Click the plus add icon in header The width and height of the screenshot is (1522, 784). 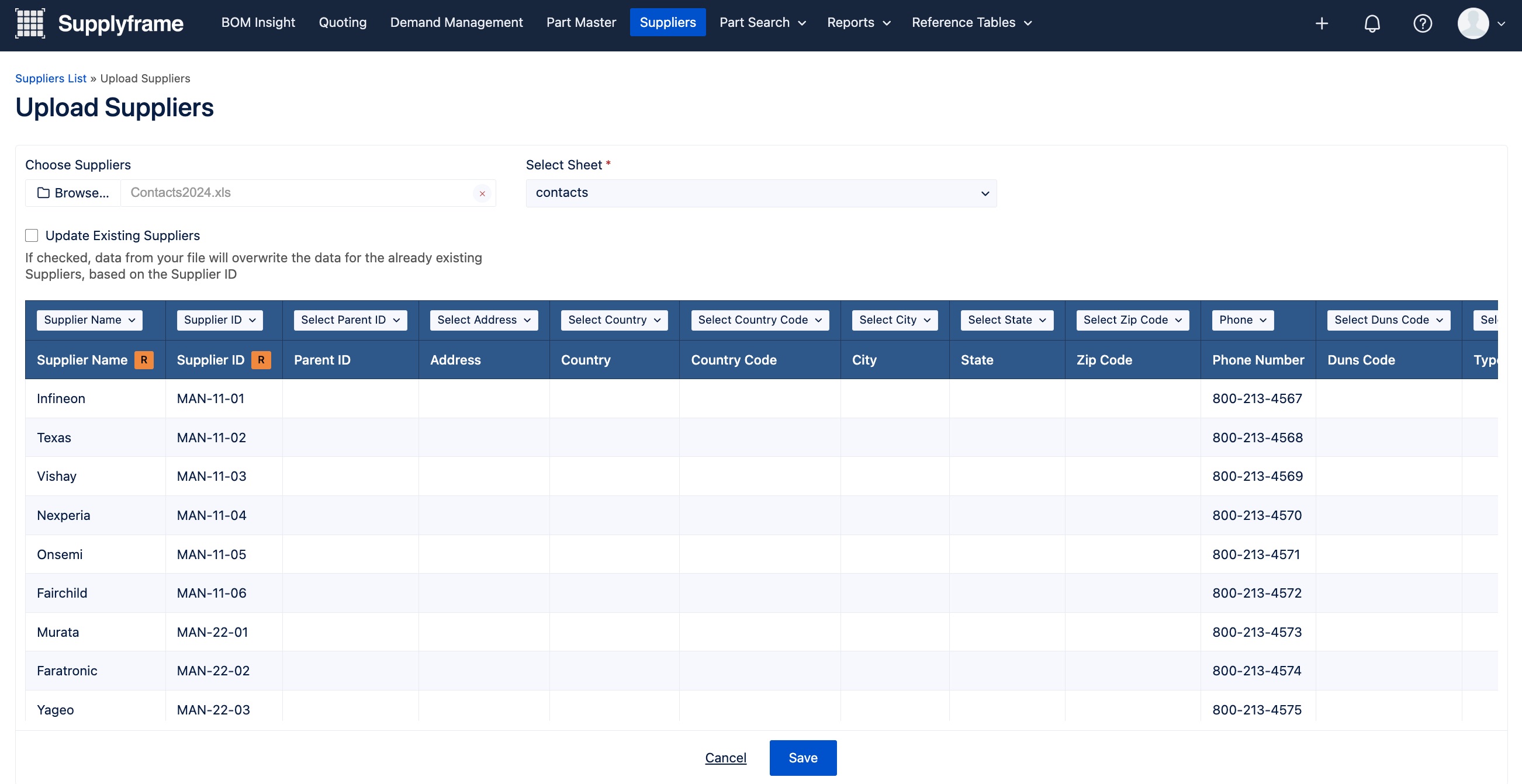[x=1322, y=23]
